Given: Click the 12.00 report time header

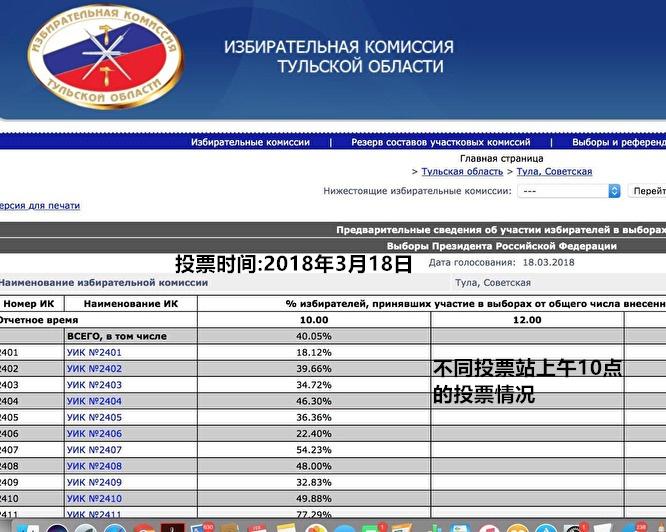Looking at the screenshot, I should [527, 320].
